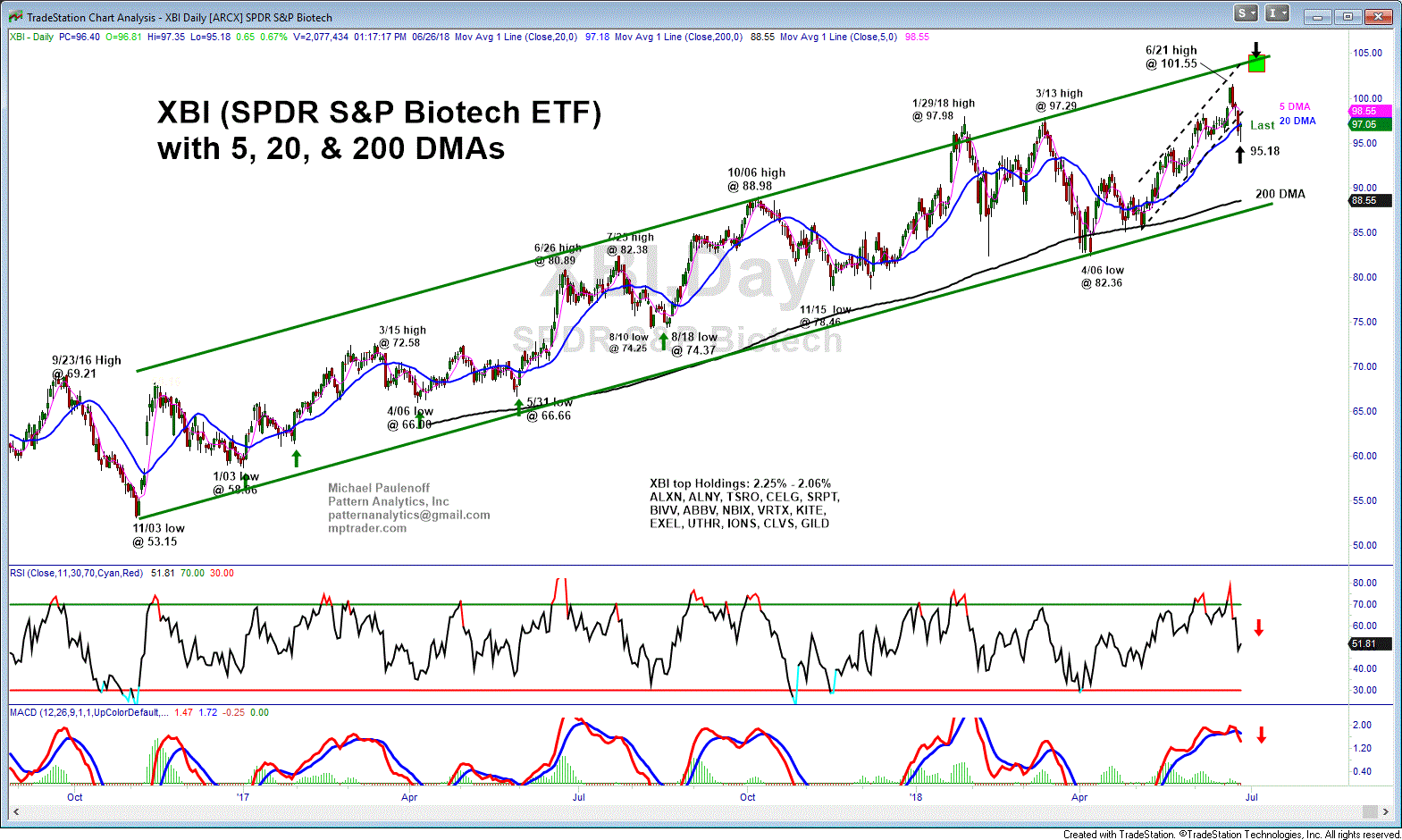
Task: Click the mptrader.com text
Action: [x=367, y=528]
